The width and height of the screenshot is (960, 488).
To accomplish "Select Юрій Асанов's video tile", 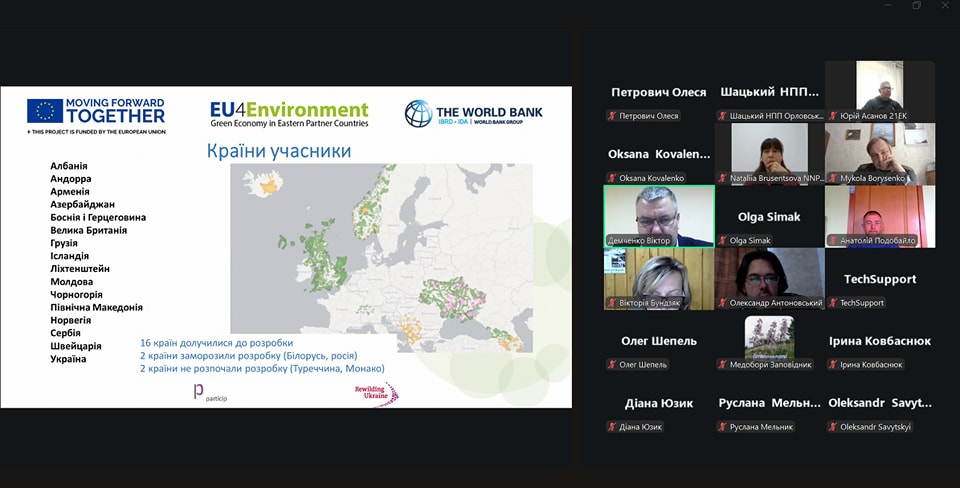I will (x=880, y=88).
